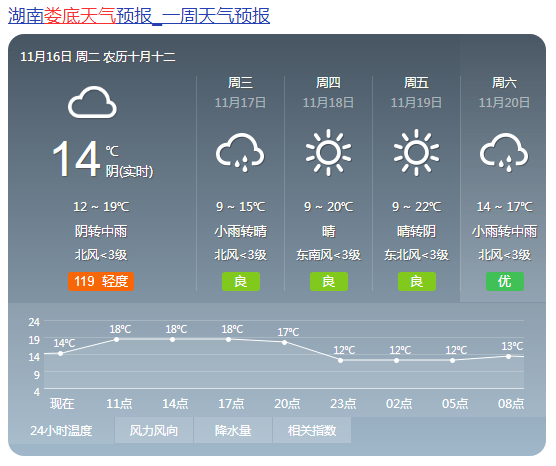The height and width of the screenshot is (466, 556).
Task: Switch to the 风力风向 tab
Action: click(154, 431)
